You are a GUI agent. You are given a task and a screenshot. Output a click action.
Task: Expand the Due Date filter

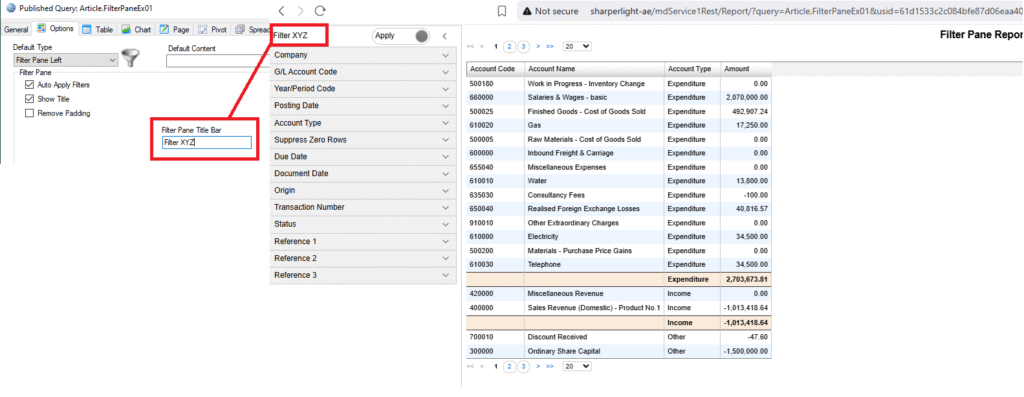363,157
